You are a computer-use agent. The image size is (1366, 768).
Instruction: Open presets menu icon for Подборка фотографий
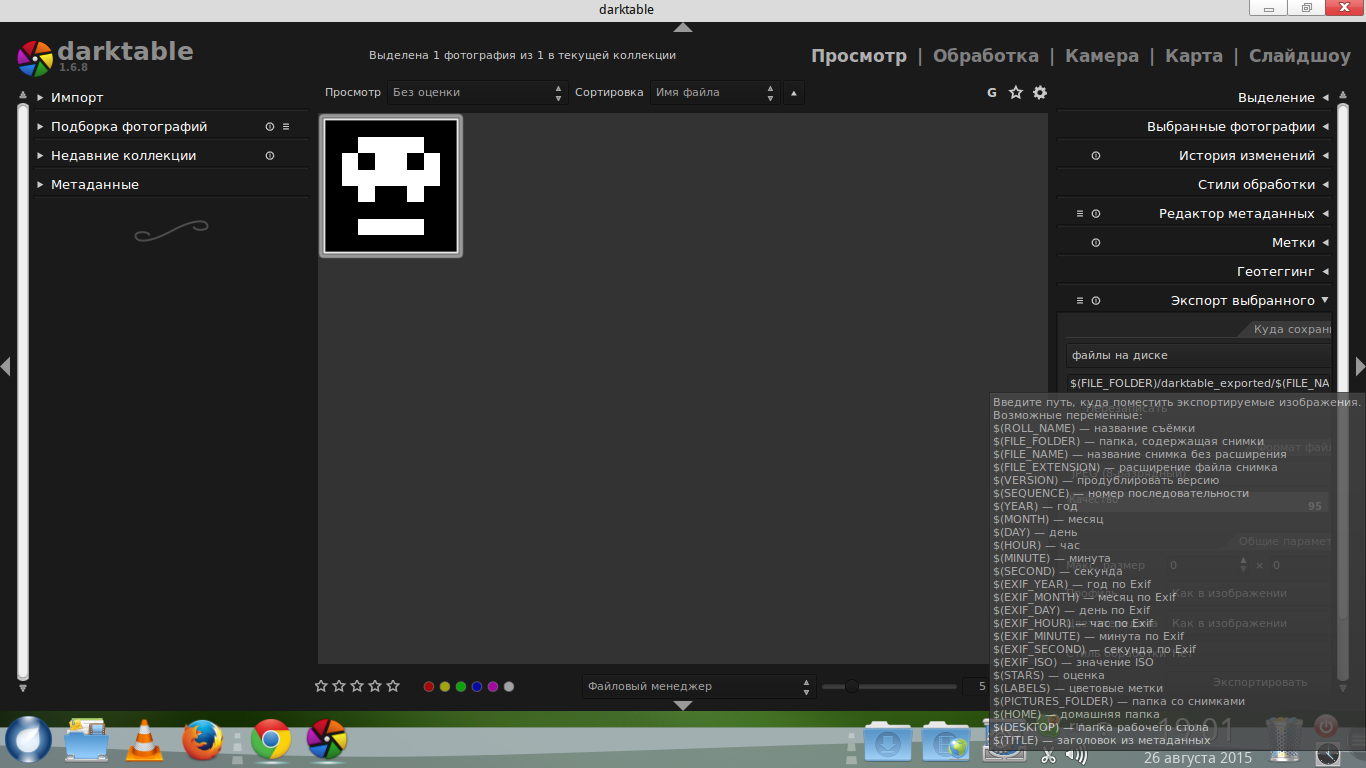click(286, 127)
